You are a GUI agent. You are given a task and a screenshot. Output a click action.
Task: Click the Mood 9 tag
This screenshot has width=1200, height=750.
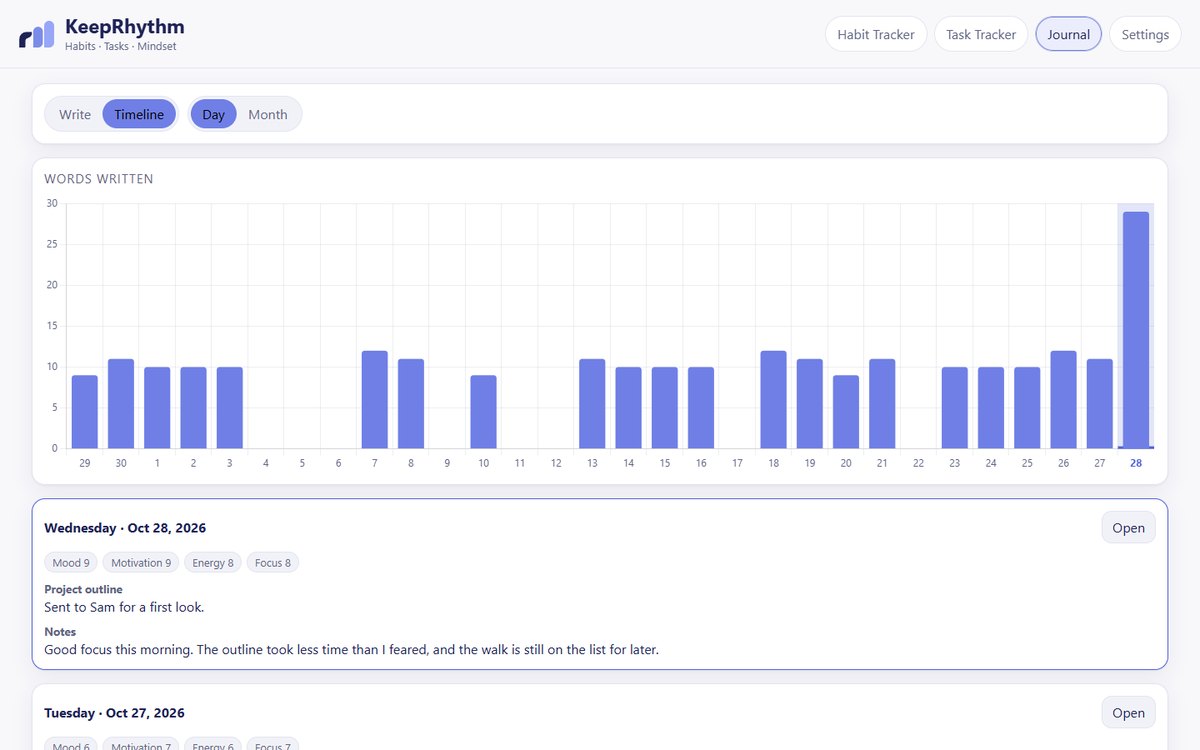tap(70, 563)
